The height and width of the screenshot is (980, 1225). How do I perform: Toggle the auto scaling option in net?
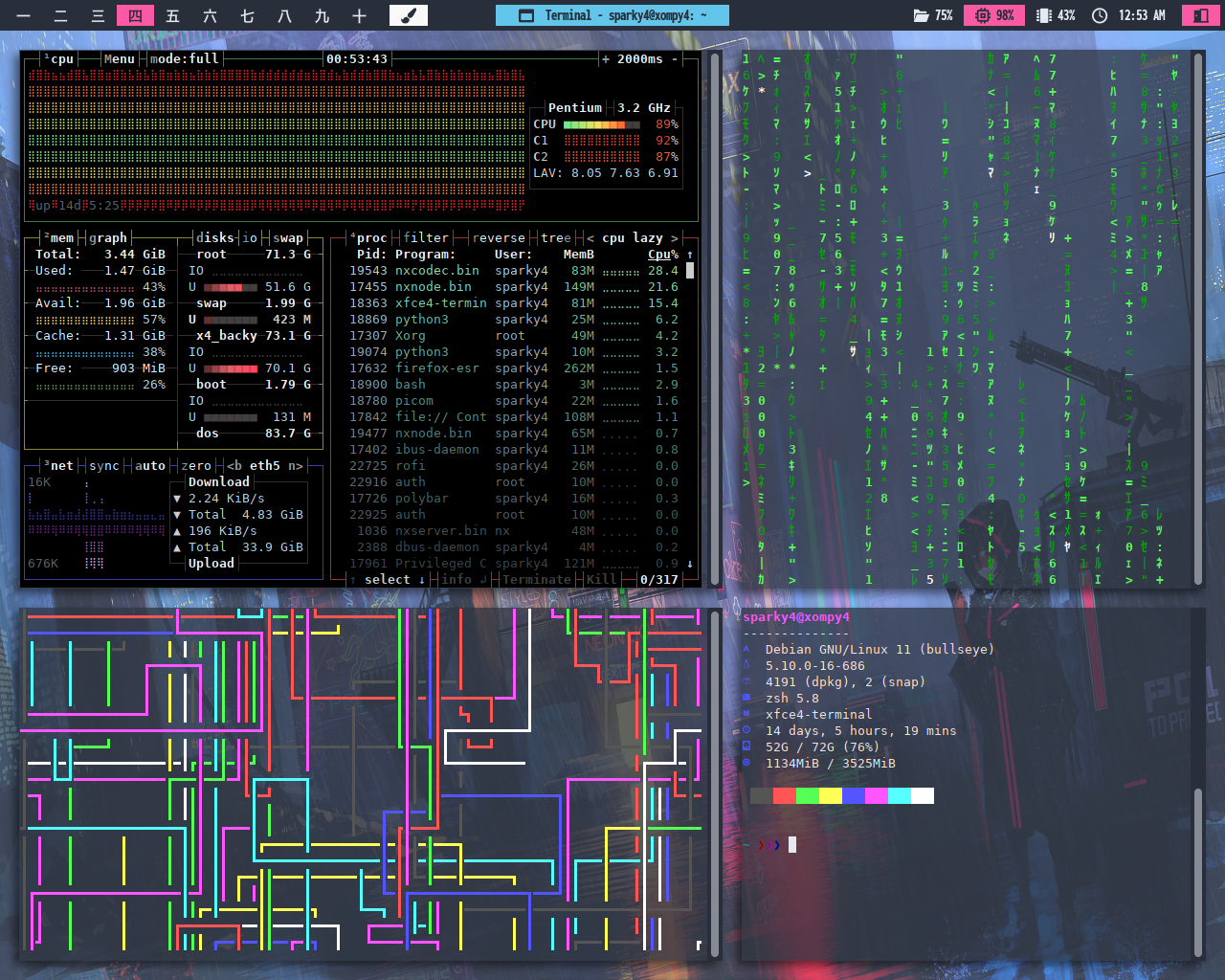pyautogui.click(x=149, y=466)
